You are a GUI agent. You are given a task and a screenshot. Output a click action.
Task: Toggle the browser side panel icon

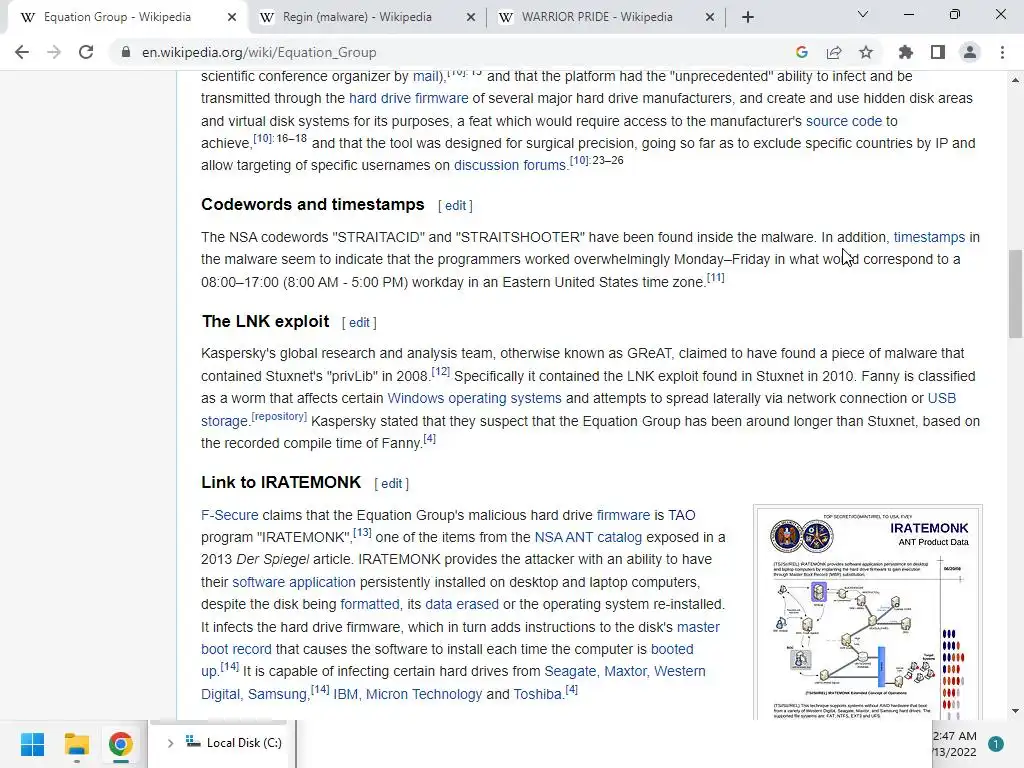(938, 52)
